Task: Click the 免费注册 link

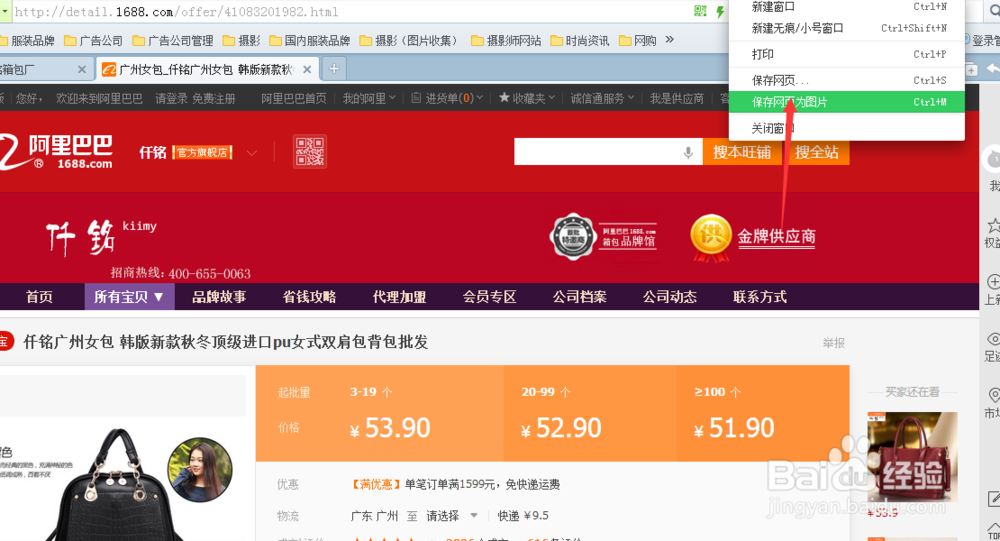Action: [x=214, y=98]
